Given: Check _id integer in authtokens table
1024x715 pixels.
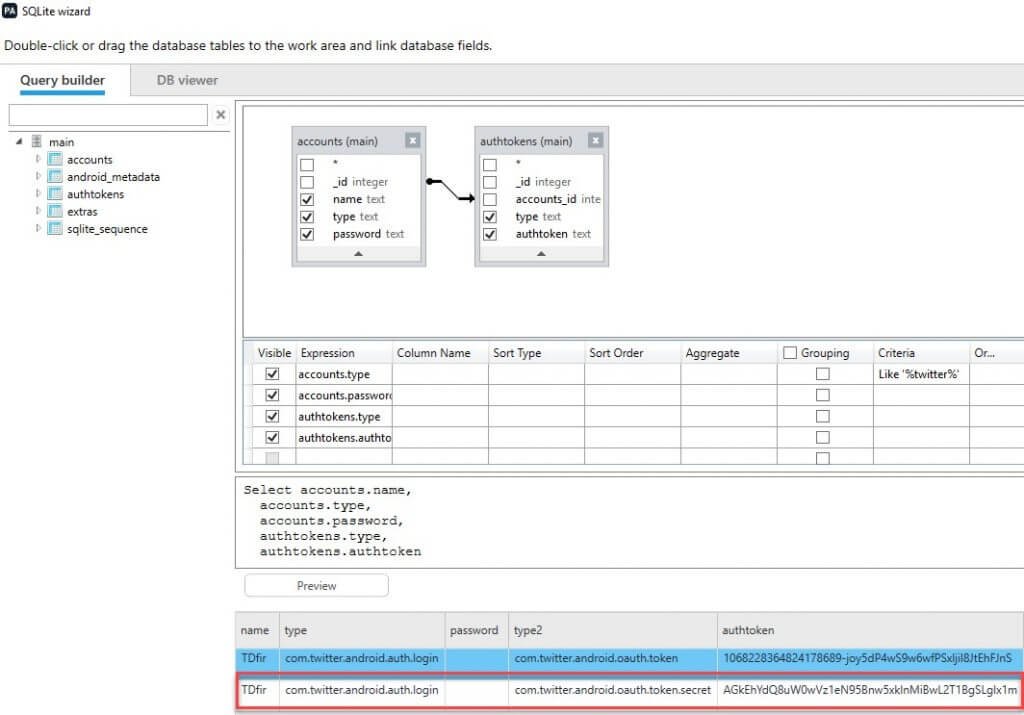Looking at the screenshot, I should coord(490,182).
